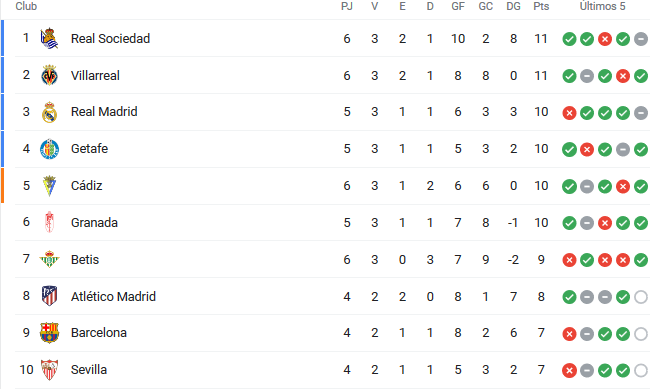The height and width of the screenshot is (389, 664).
Task: Click the Villarreal club crest
Action: coord(49,75)
